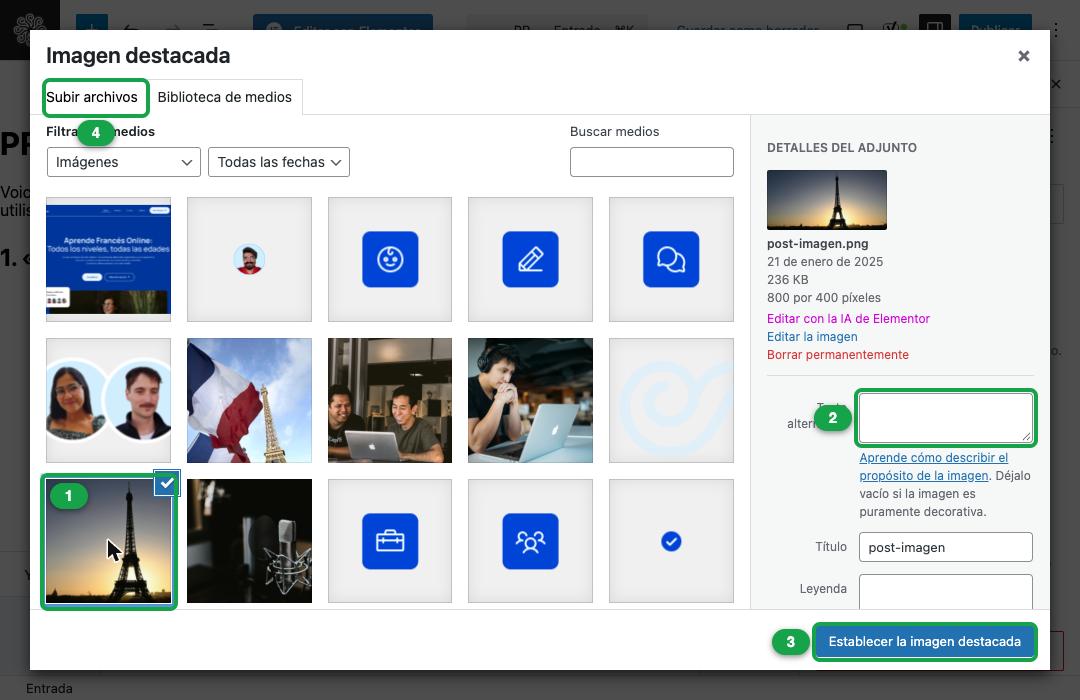Viewport: 1080px width, 700px height.
Task: Select the studio microphone photo thumbnail
Action: point(249,541)
